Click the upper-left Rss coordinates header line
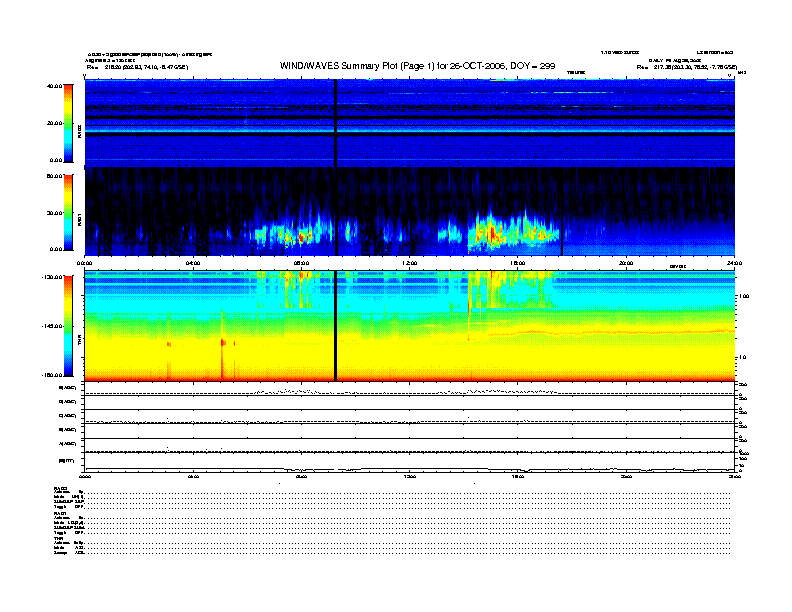 point(137,67)
